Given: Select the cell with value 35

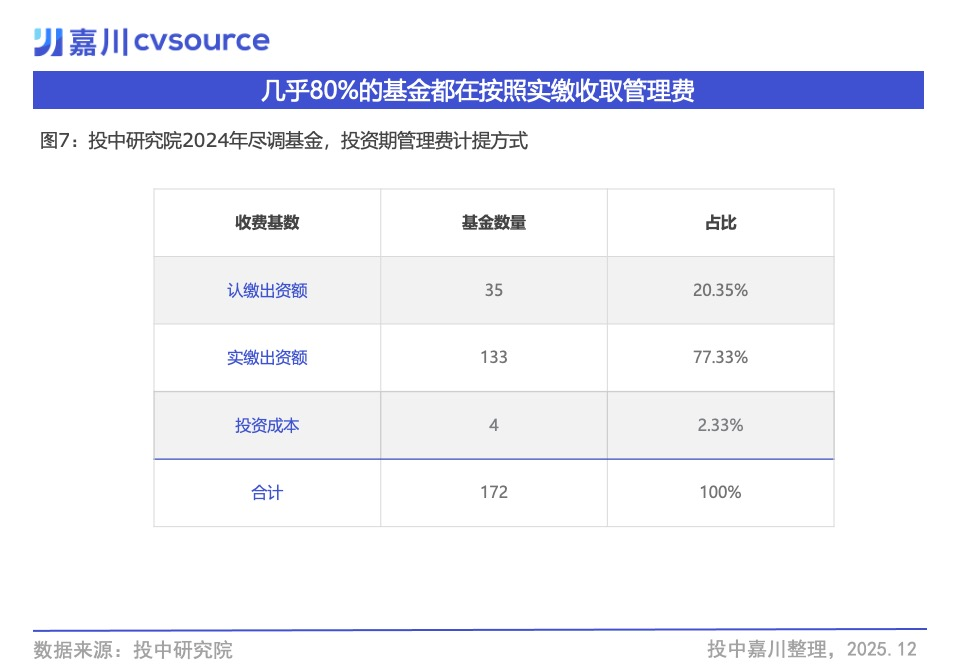Looking at the screenshot, I should tap(493, 291).
